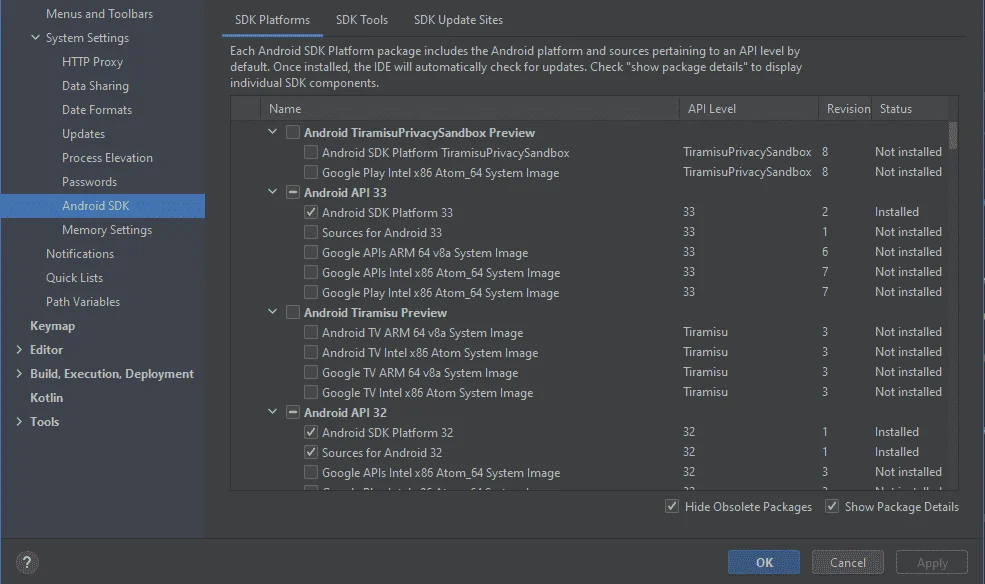
Task: Switch to the SDK Update Sites tab
Action: tap(458, 20)
